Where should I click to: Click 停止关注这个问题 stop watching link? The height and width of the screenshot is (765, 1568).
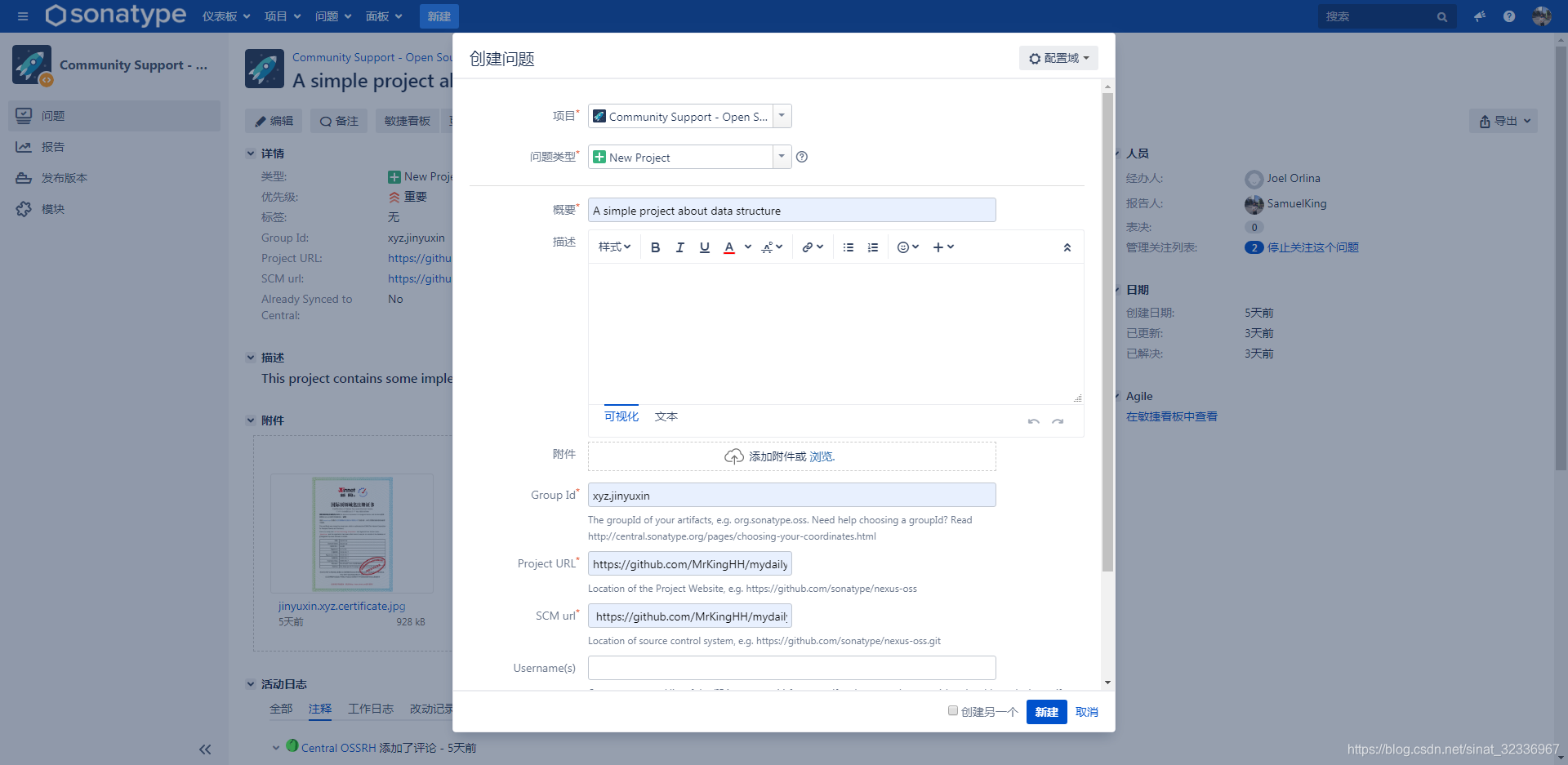pyautogui.click(x=1313, y=247)
